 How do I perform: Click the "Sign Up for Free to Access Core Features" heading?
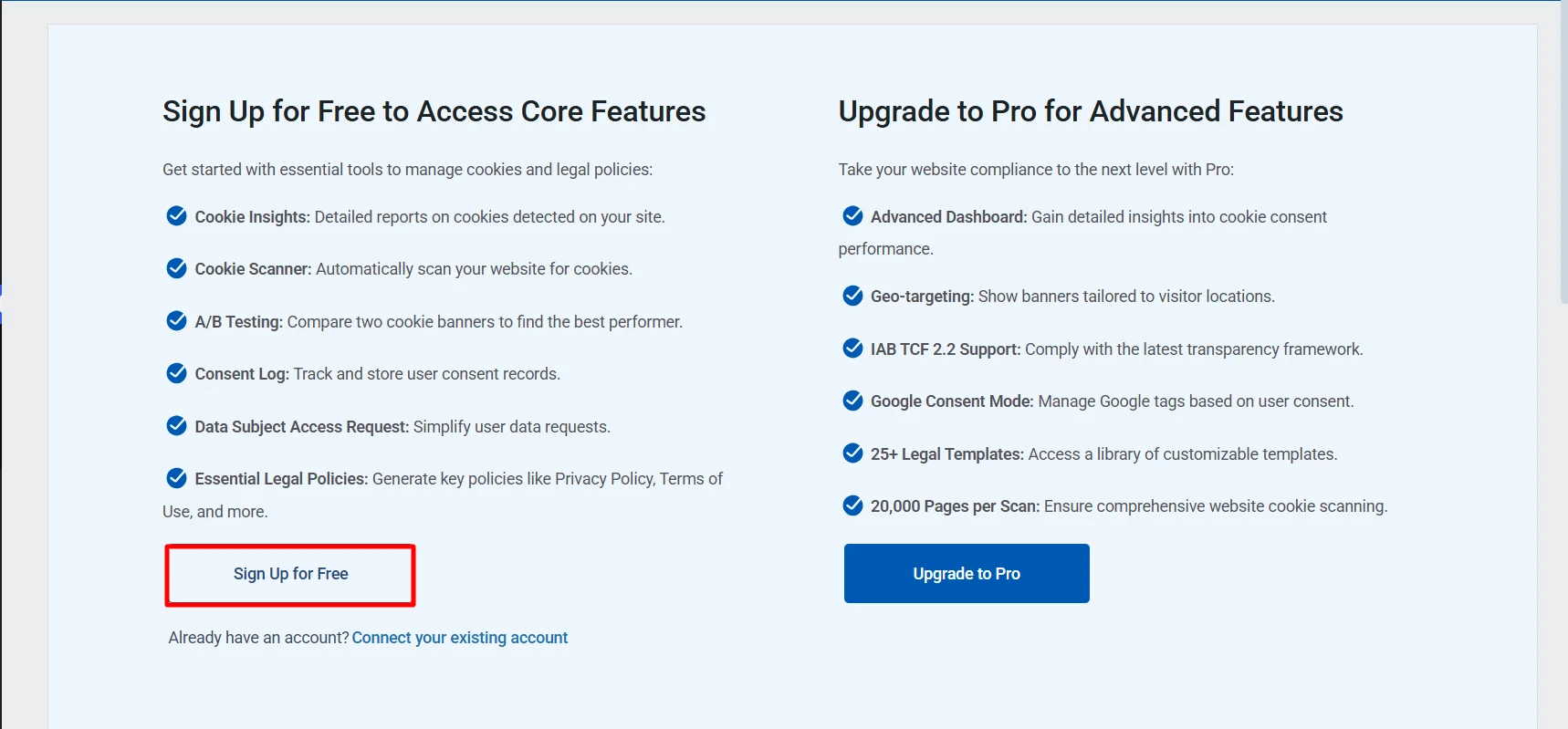click(434, 111)
